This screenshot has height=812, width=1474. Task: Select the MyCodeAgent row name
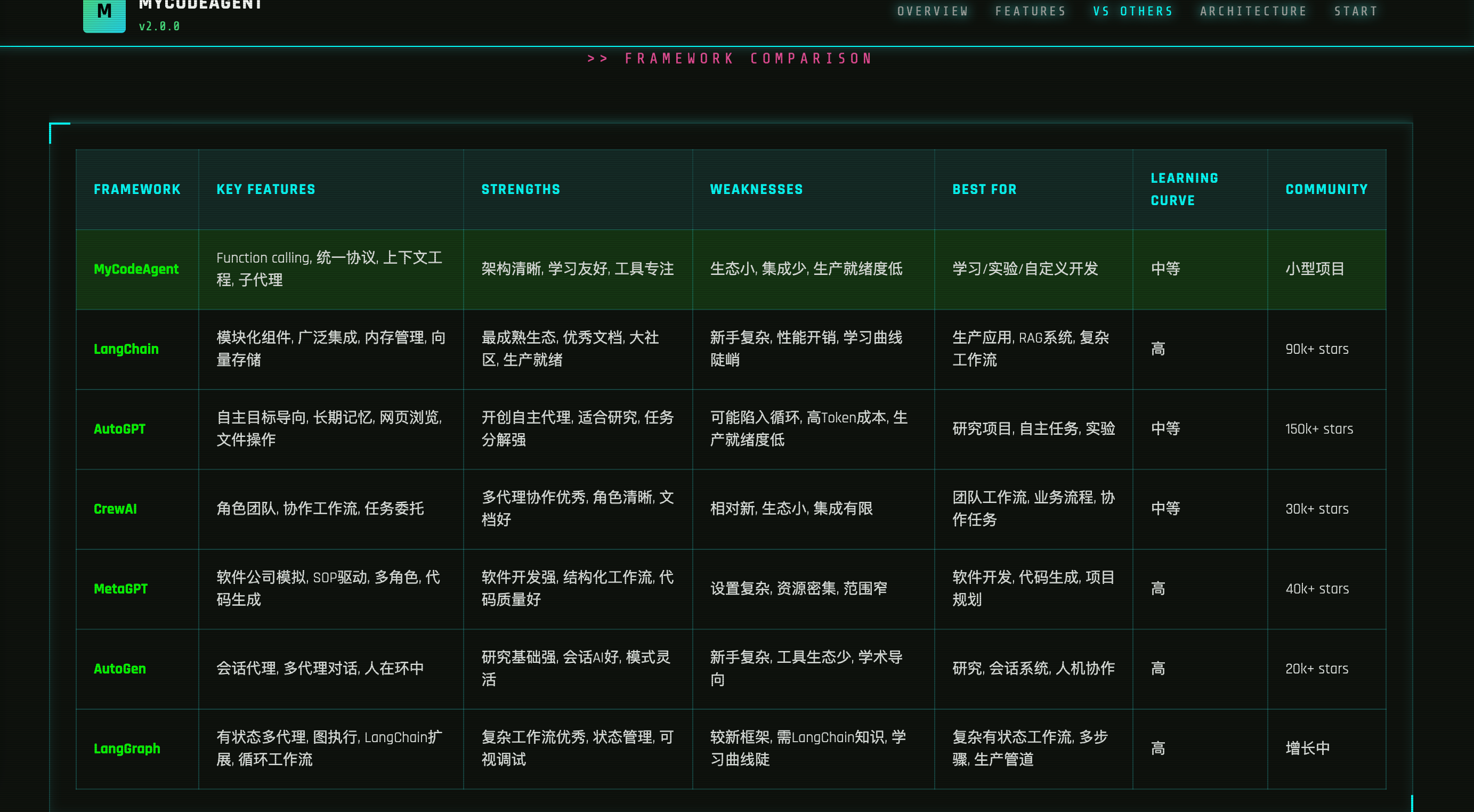136,269
